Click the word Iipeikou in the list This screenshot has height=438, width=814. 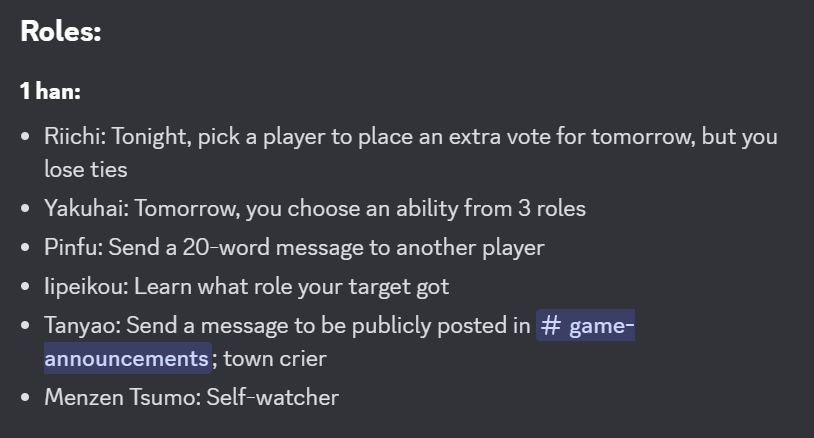pyautogui.click(x=84, y=287)
